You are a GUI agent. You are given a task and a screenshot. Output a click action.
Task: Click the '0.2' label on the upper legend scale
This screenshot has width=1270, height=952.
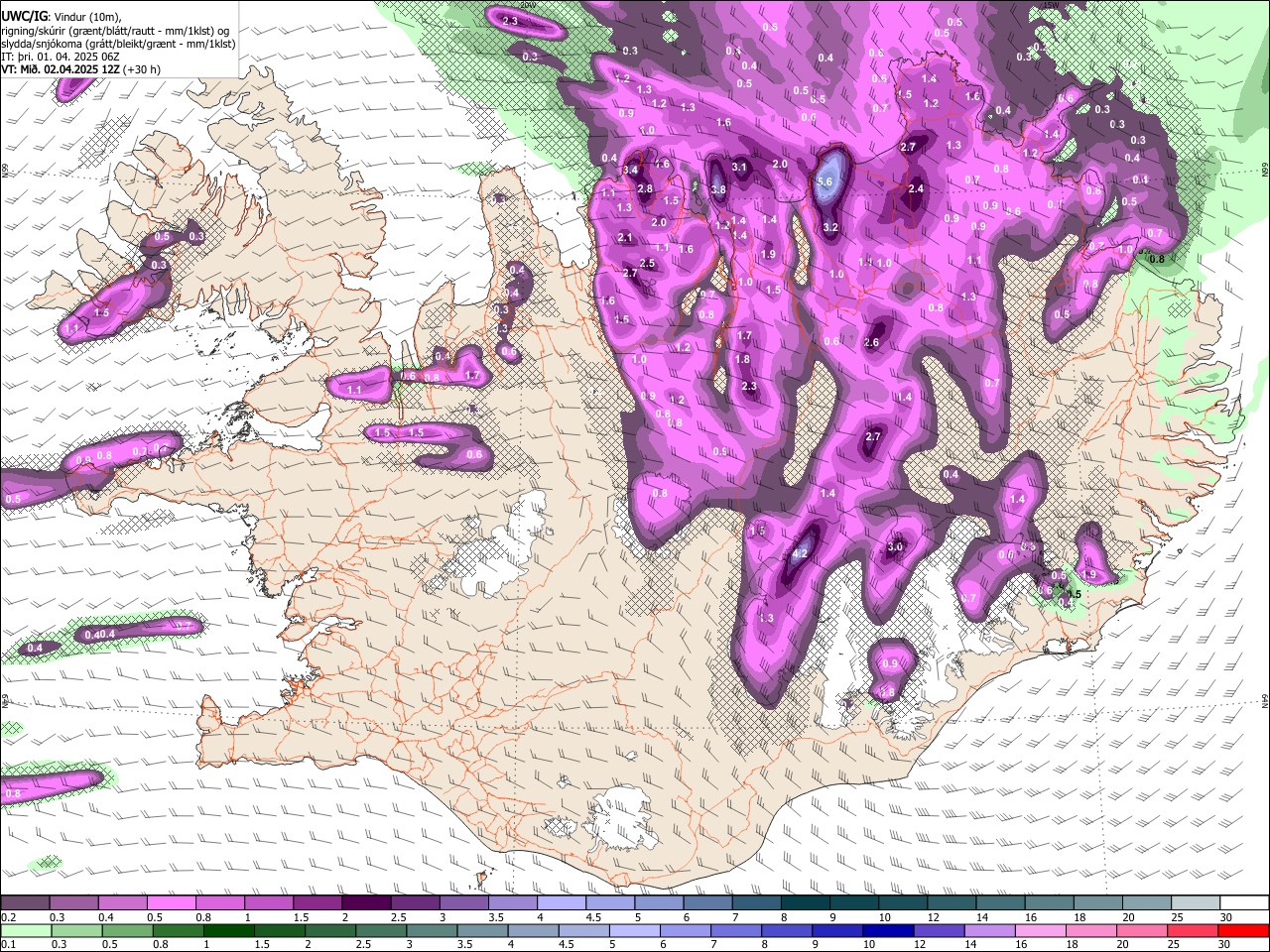(8, 917)
